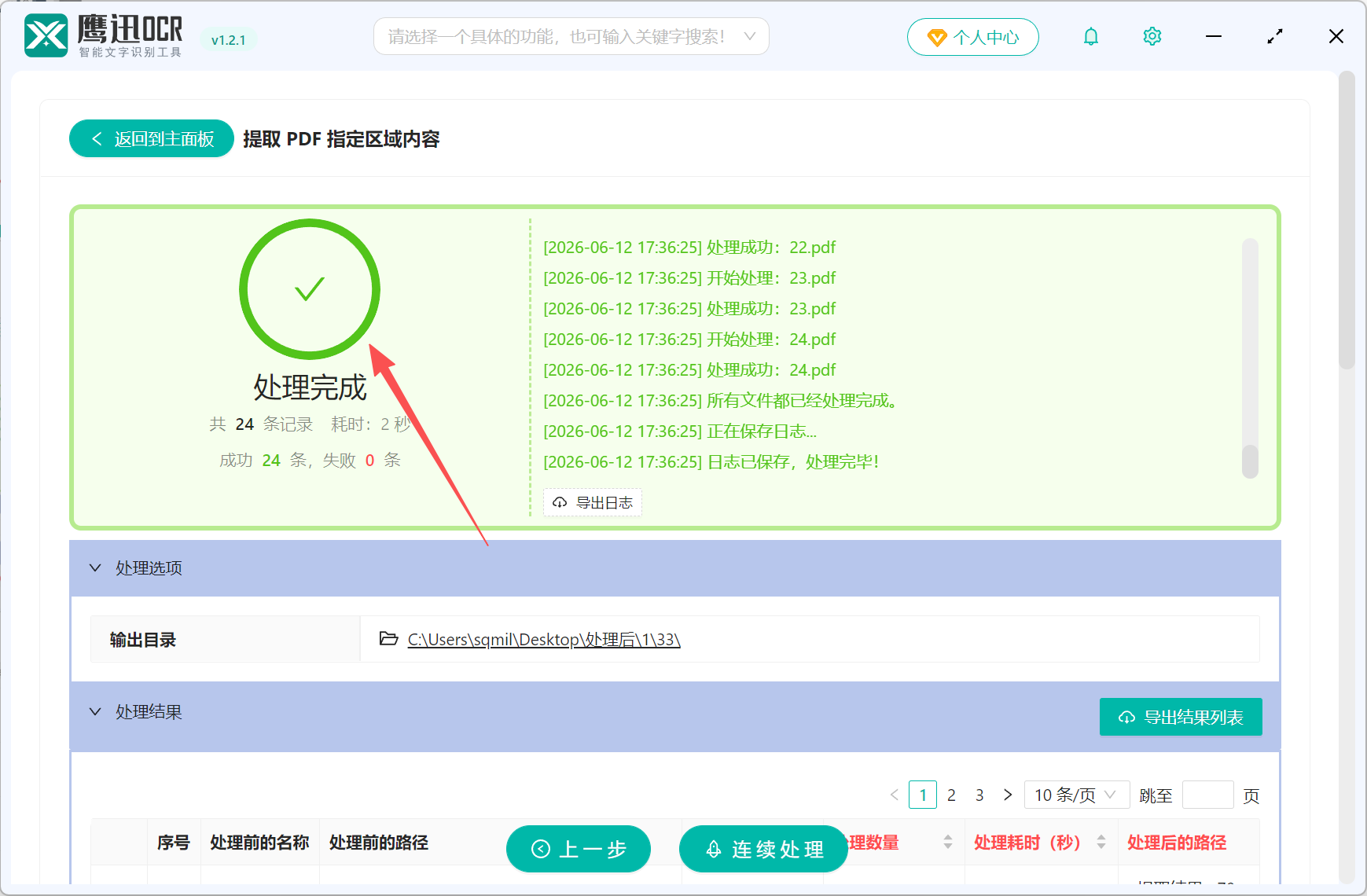
Task: Click the diamond icon in 个人中心
Action: [x=937, y=38]
